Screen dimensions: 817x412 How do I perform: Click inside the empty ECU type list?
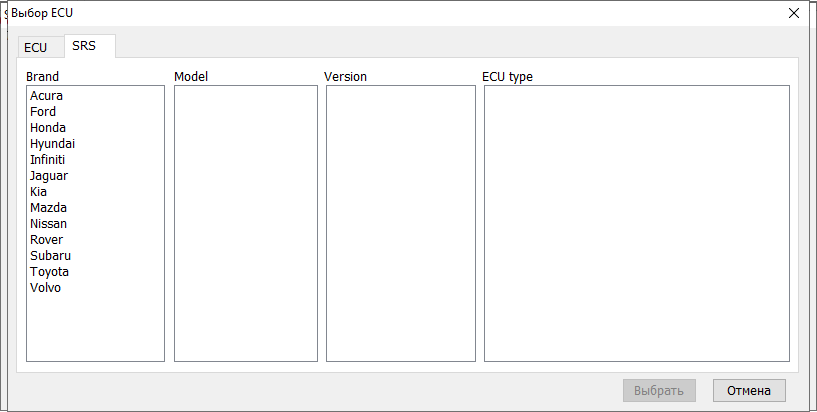(x=636, y=223)
